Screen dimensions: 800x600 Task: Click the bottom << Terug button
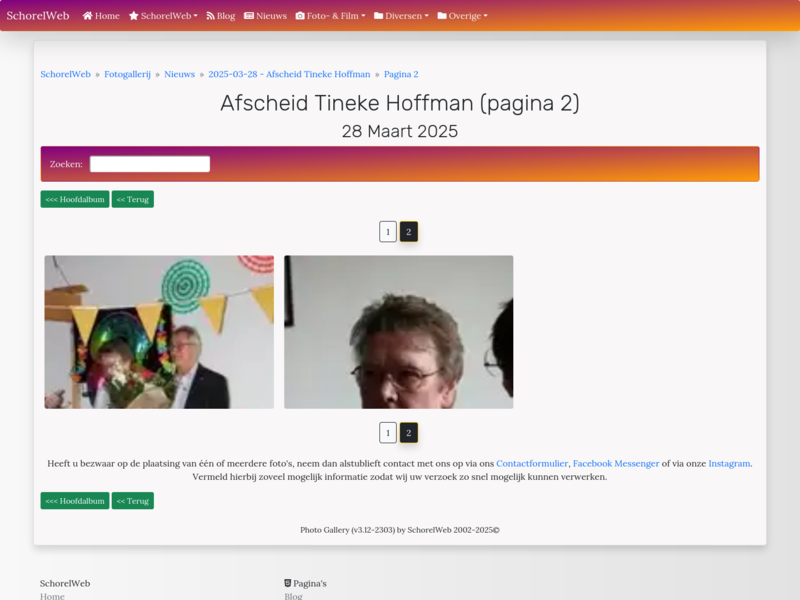pyautogui.click(x=133, y=501)
